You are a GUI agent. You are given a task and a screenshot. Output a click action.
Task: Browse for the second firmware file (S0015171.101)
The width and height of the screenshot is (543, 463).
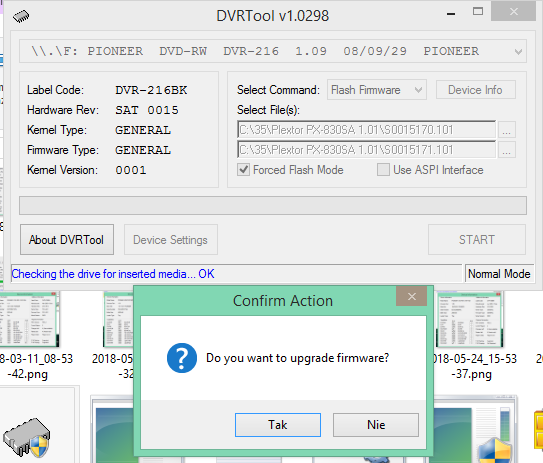507,150
